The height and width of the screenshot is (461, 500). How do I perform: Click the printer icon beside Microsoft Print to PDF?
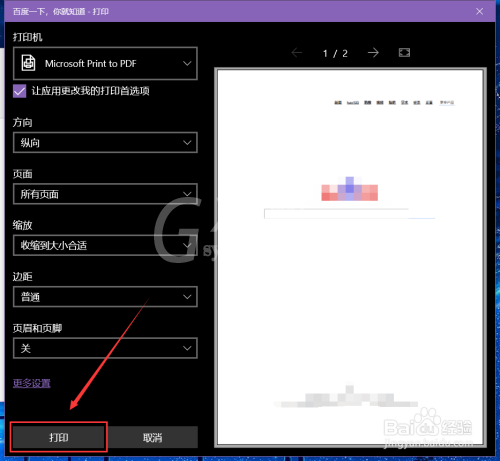pyautogui.click(x=29, y=63)
